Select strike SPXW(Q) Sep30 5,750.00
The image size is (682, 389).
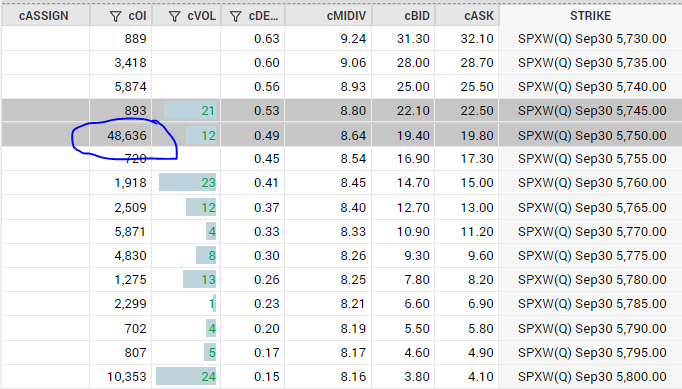tap(592, 135)
